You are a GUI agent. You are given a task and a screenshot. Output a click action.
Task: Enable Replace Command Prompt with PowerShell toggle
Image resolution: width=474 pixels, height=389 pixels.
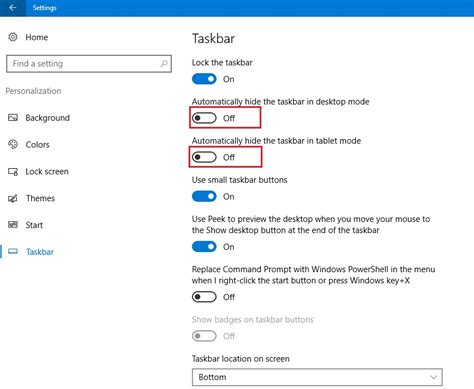204,297
